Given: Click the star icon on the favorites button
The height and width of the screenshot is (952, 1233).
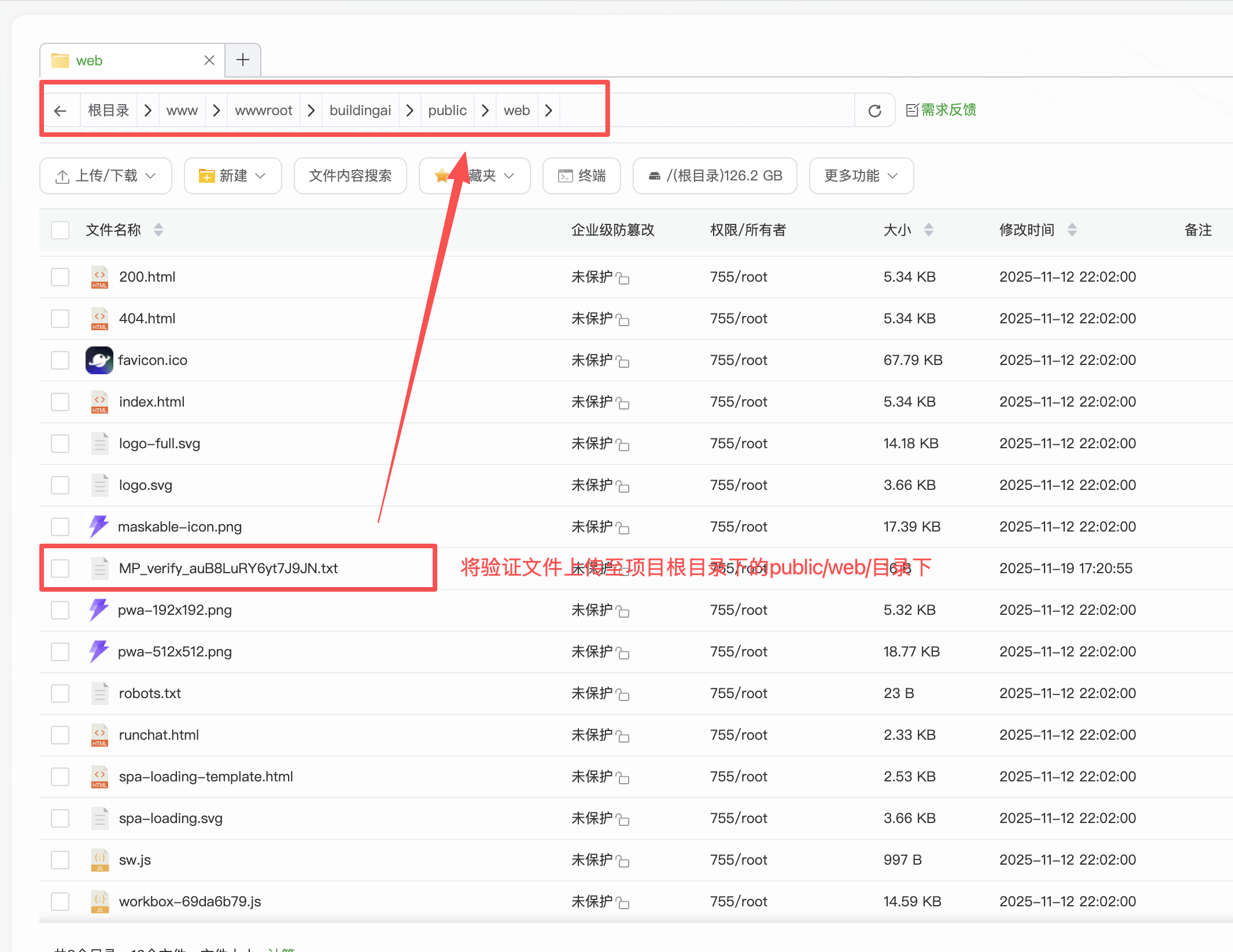Looking at the screenshot, I should [x=442, y=175].
